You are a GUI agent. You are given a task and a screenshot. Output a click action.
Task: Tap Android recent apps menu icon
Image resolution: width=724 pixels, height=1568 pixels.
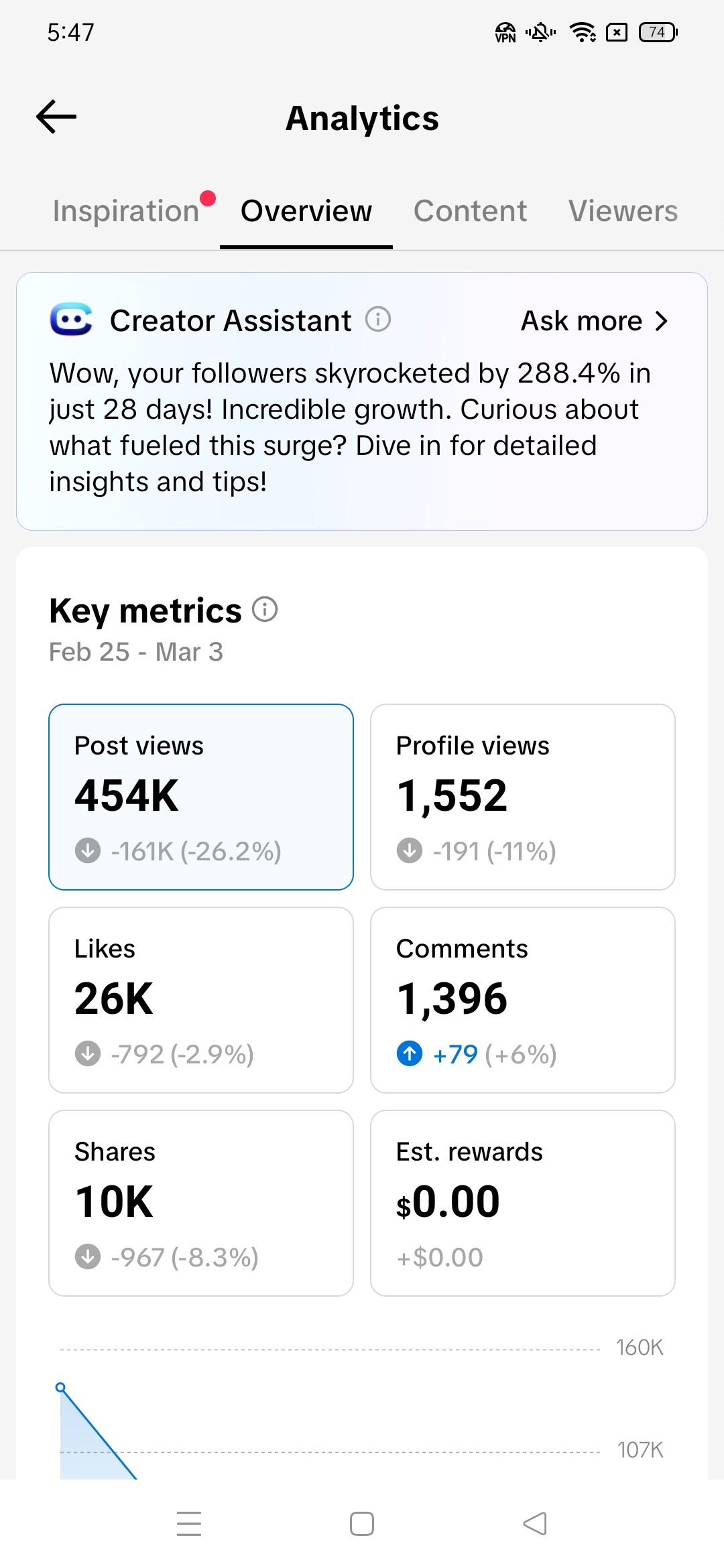tap(189, 1523)
